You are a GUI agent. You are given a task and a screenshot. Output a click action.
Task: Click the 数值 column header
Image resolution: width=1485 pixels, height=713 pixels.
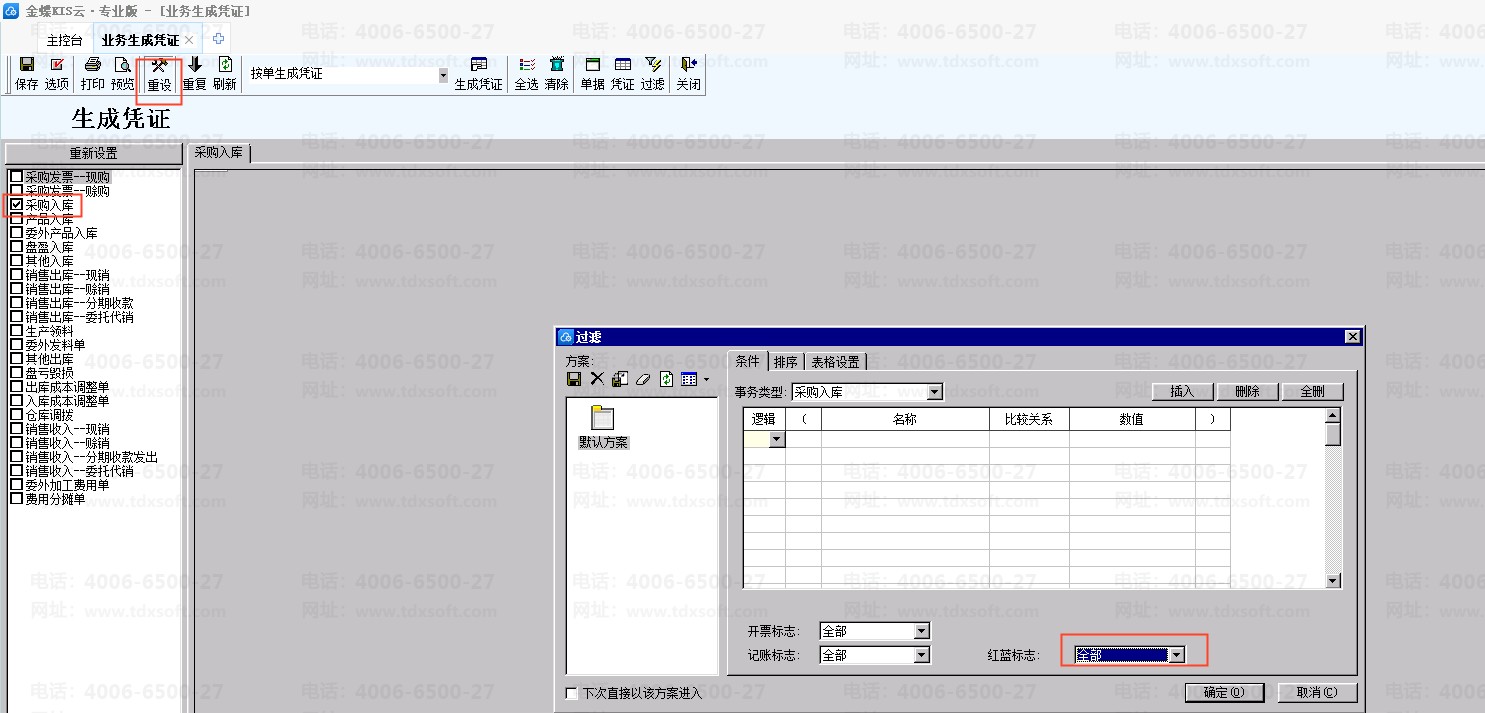pos(1132,419)
